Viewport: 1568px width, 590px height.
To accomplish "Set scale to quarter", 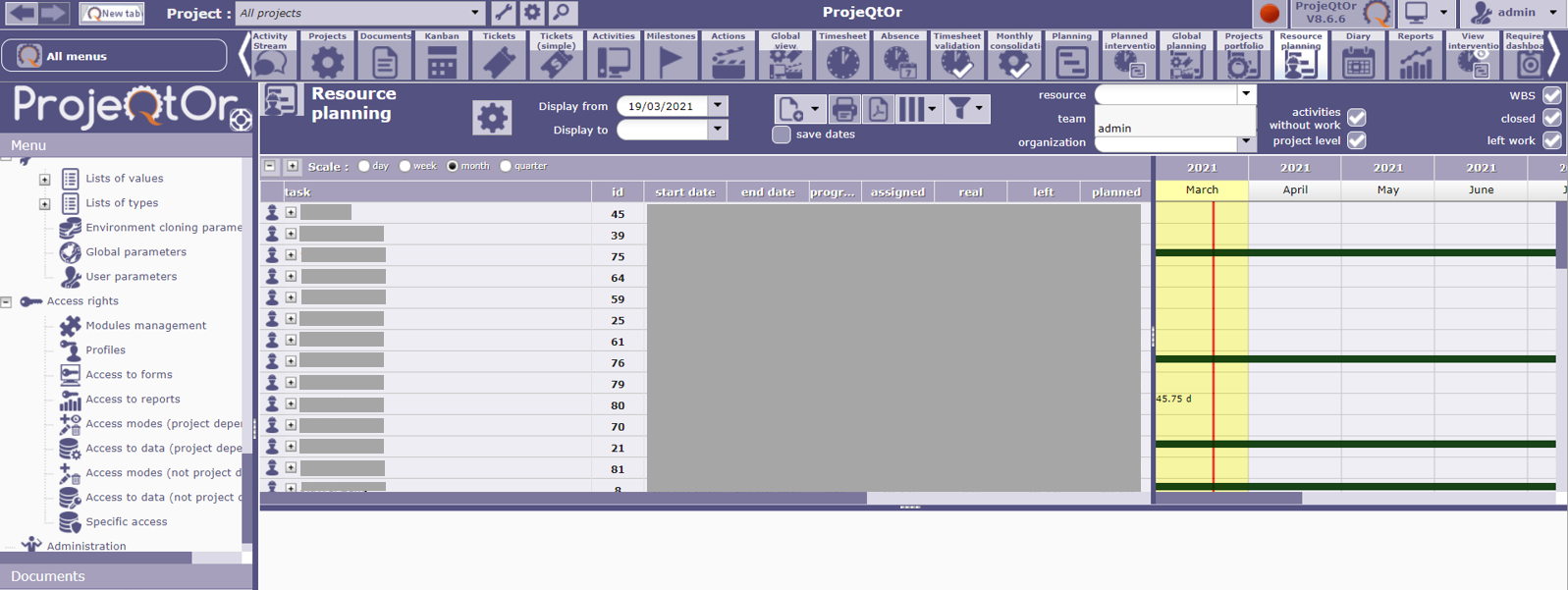I will pos(506,166).
